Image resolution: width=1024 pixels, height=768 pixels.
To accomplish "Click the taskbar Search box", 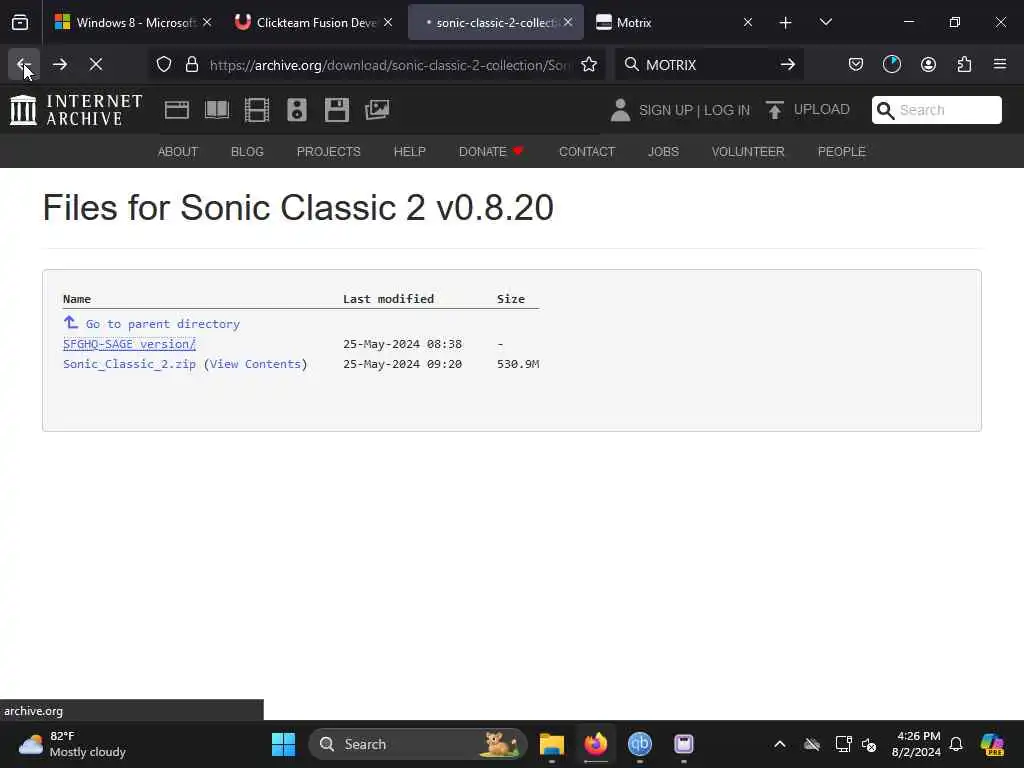I will point(417,744).
